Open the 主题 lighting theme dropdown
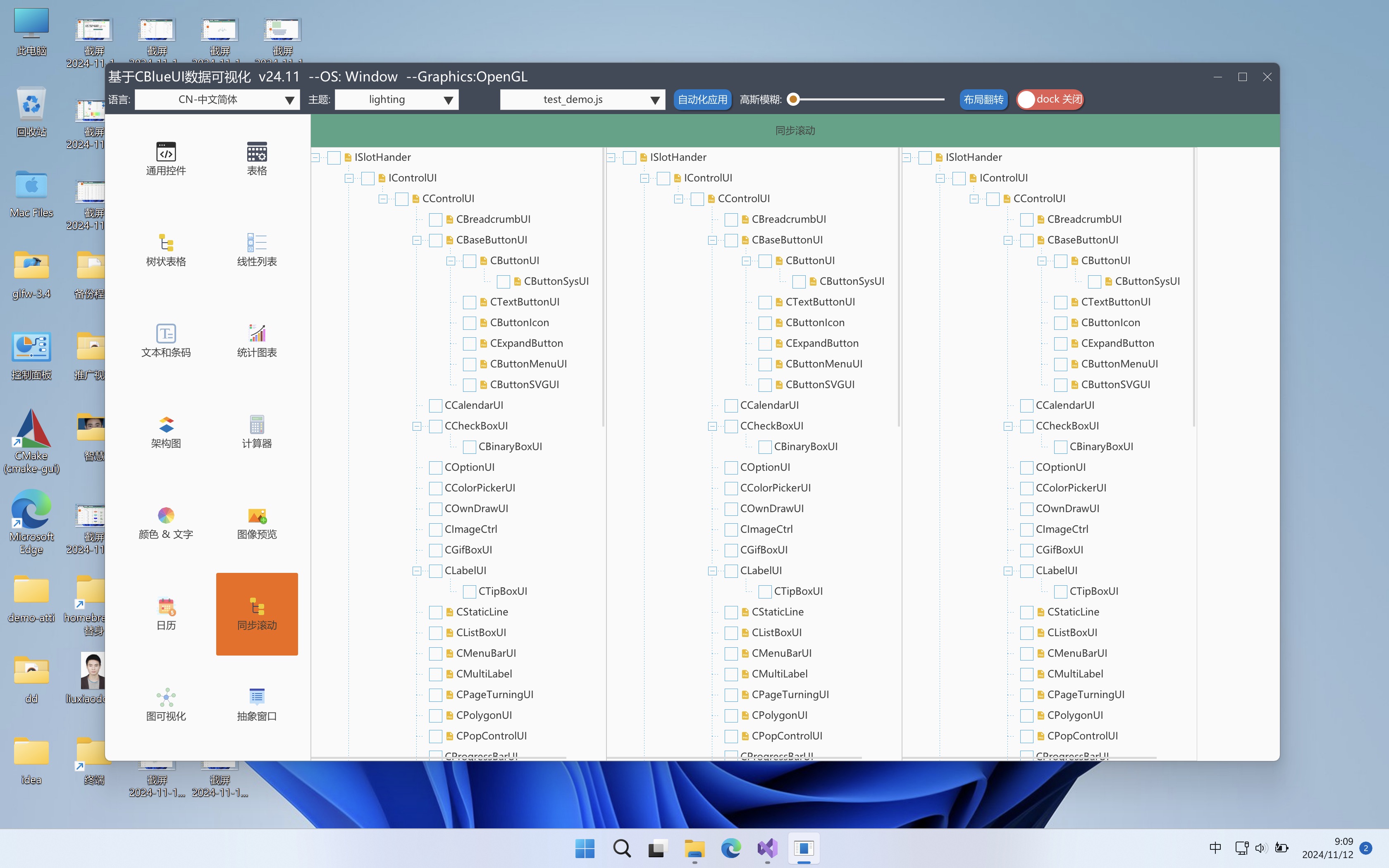1389x868 pixels. (x=396, y=100)
